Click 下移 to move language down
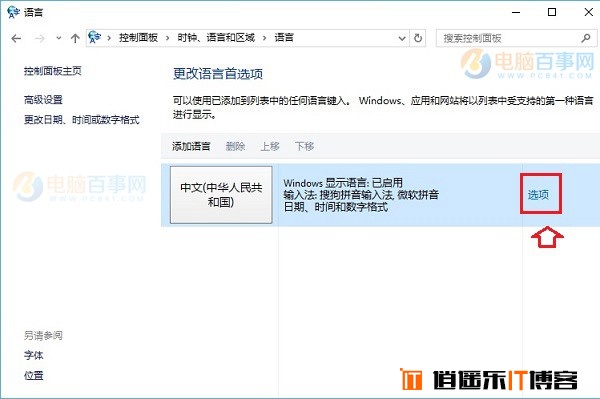 [x=305, y=146]
